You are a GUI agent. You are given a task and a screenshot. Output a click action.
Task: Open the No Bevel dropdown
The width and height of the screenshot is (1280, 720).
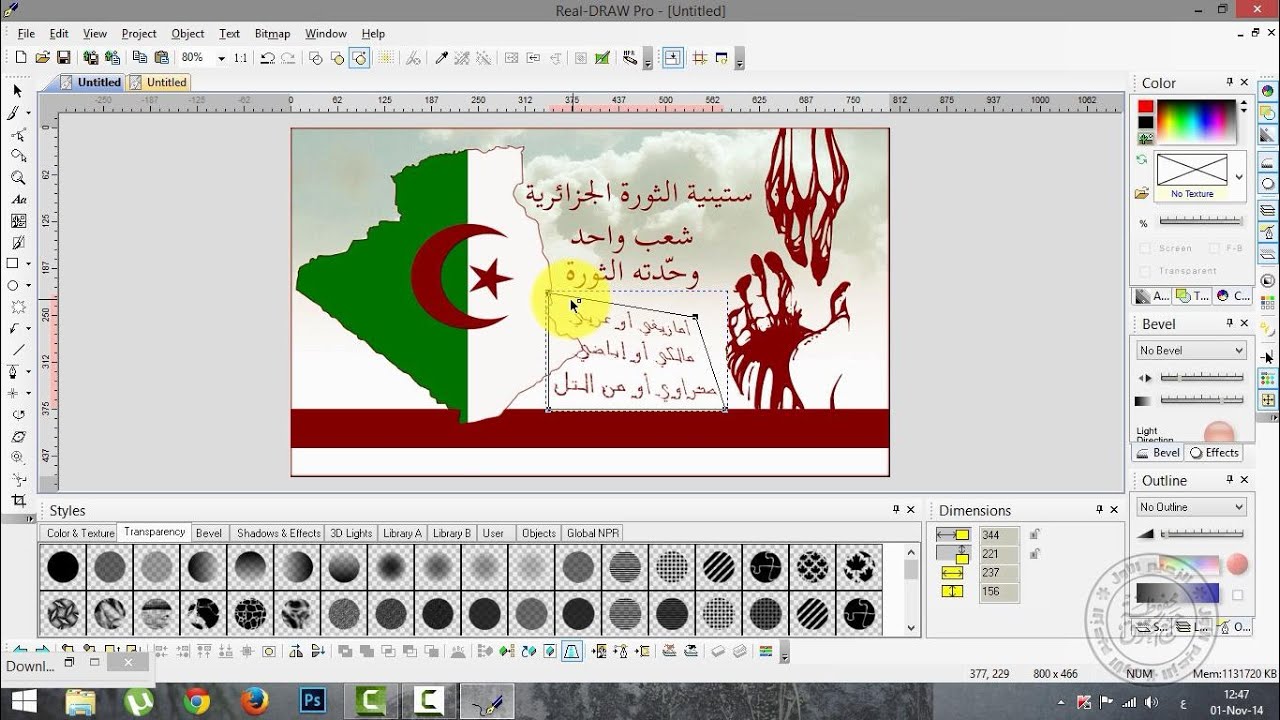pyautogui.click(x=1191, y=350)
